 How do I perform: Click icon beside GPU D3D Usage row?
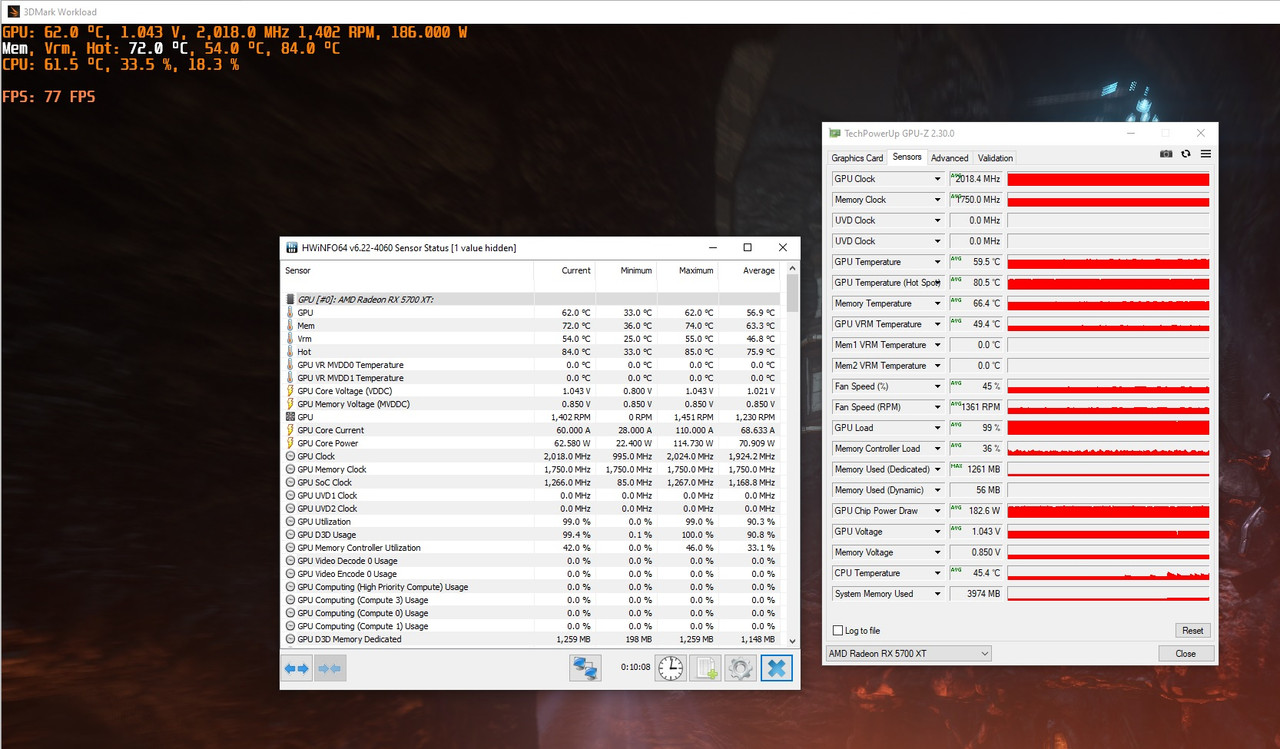290,534
